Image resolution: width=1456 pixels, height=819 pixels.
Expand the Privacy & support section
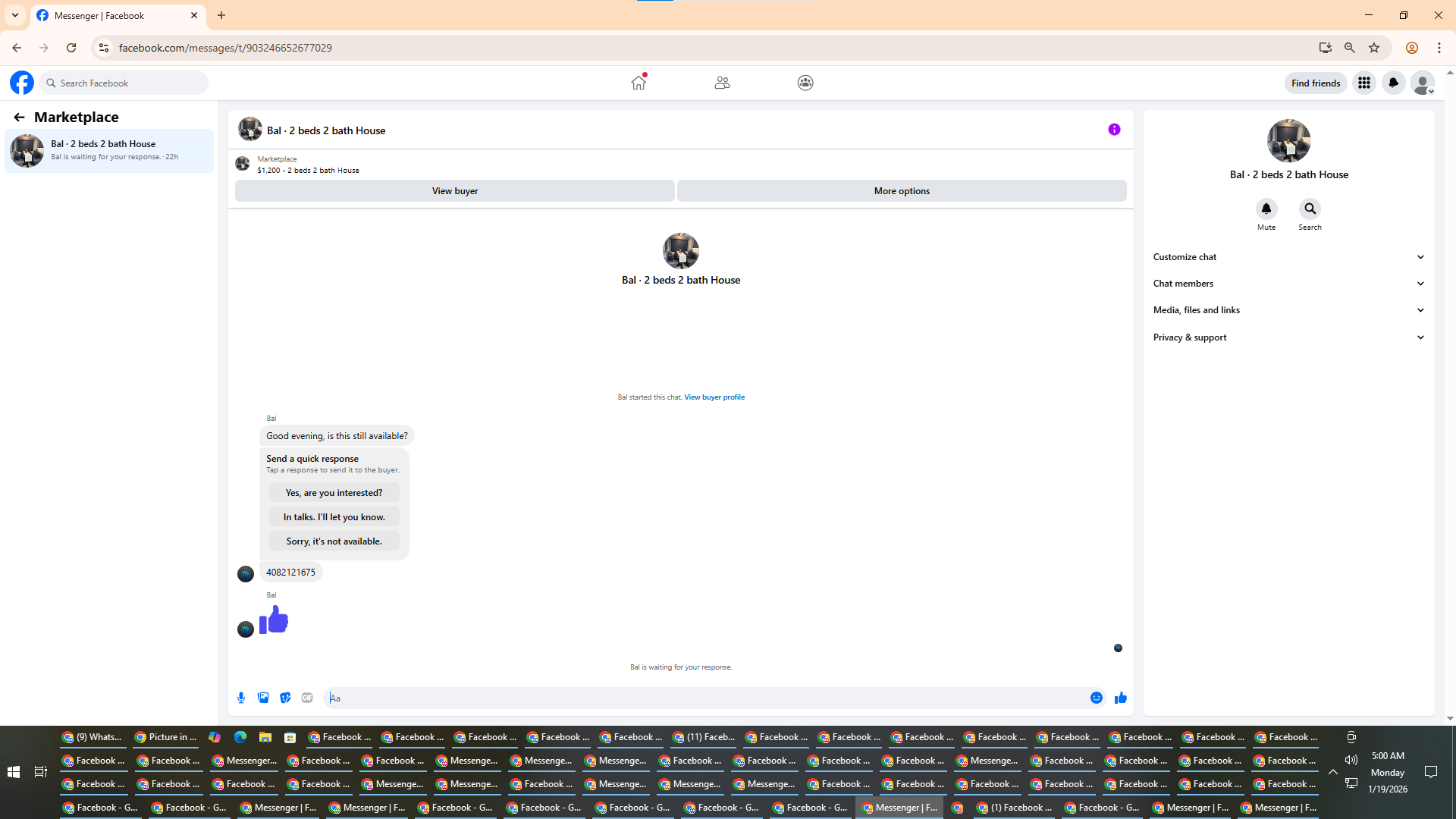(1288, 337)
